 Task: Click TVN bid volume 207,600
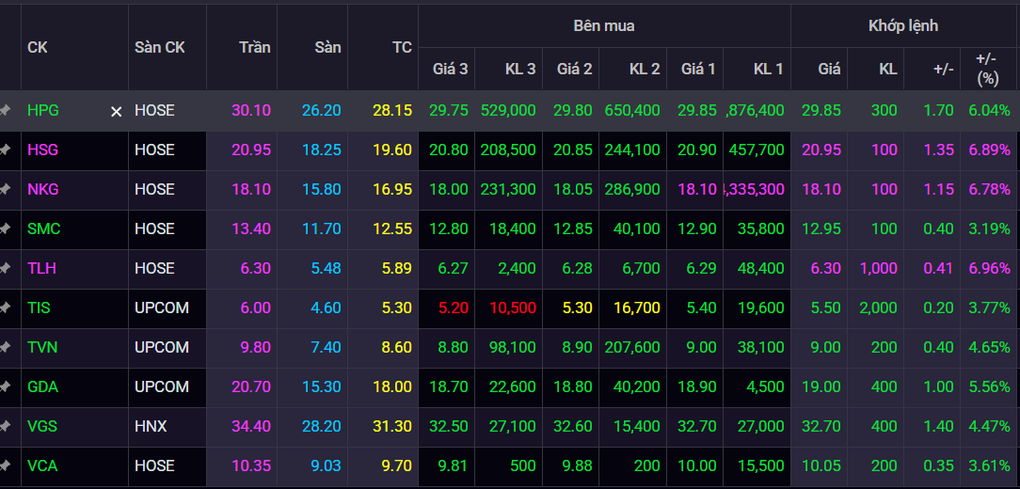[632, 347]
